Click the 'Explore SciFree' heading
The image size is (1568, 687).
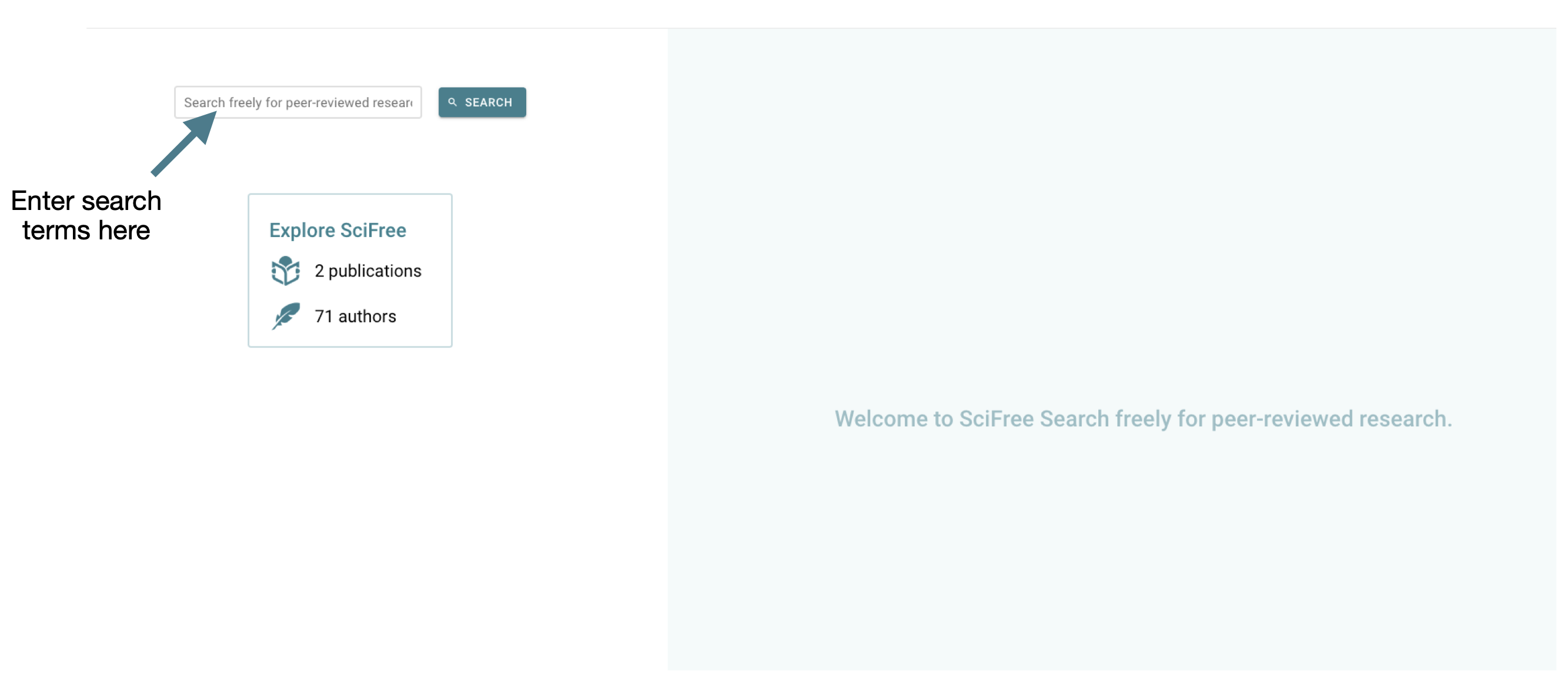[338, 230]
